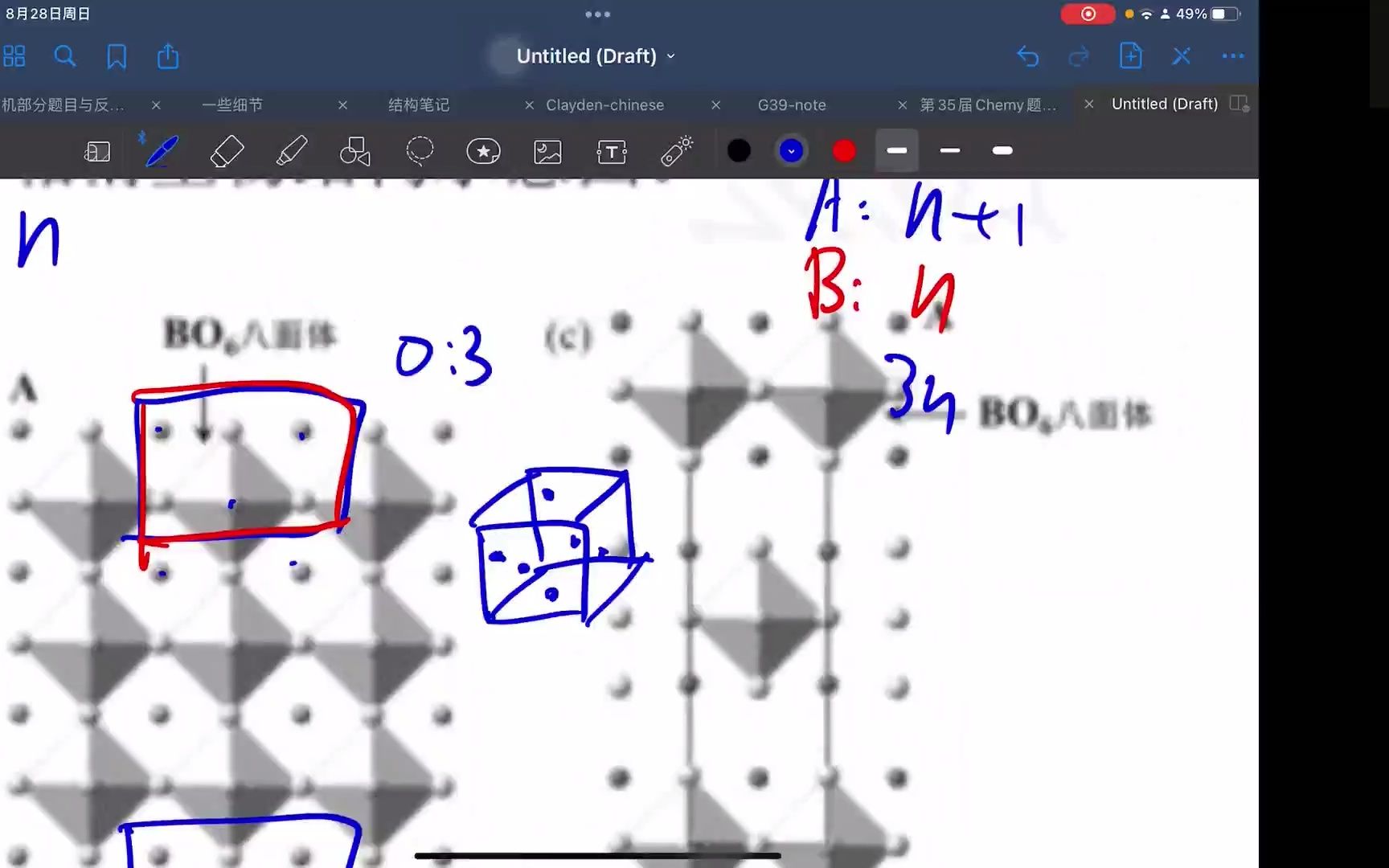Viewport: 1389px width, 868px height.
Task: Tap the battery status indicator
Action: pos(1227,14)
